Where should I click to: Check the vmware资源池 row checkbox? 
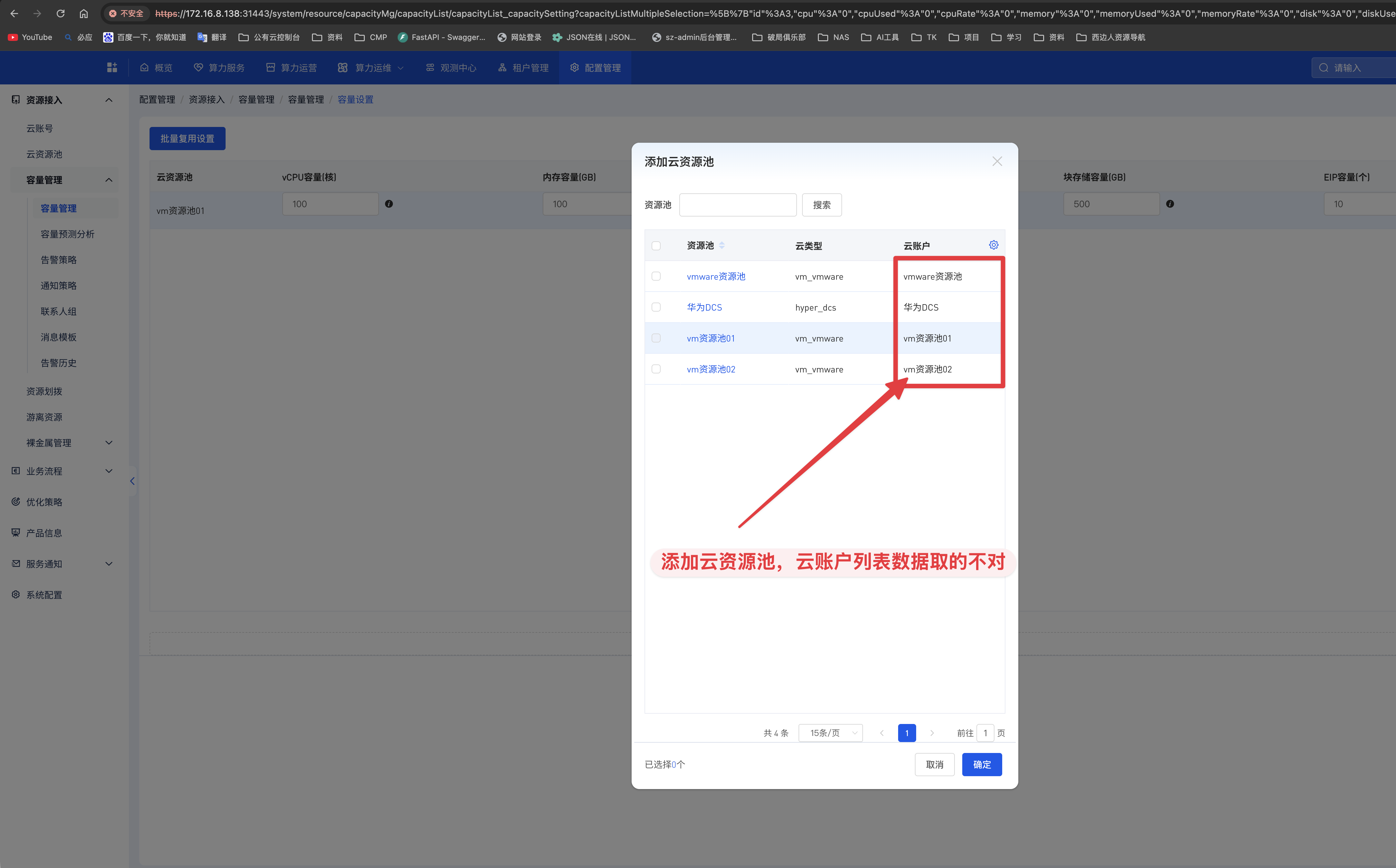pos(656,277)
